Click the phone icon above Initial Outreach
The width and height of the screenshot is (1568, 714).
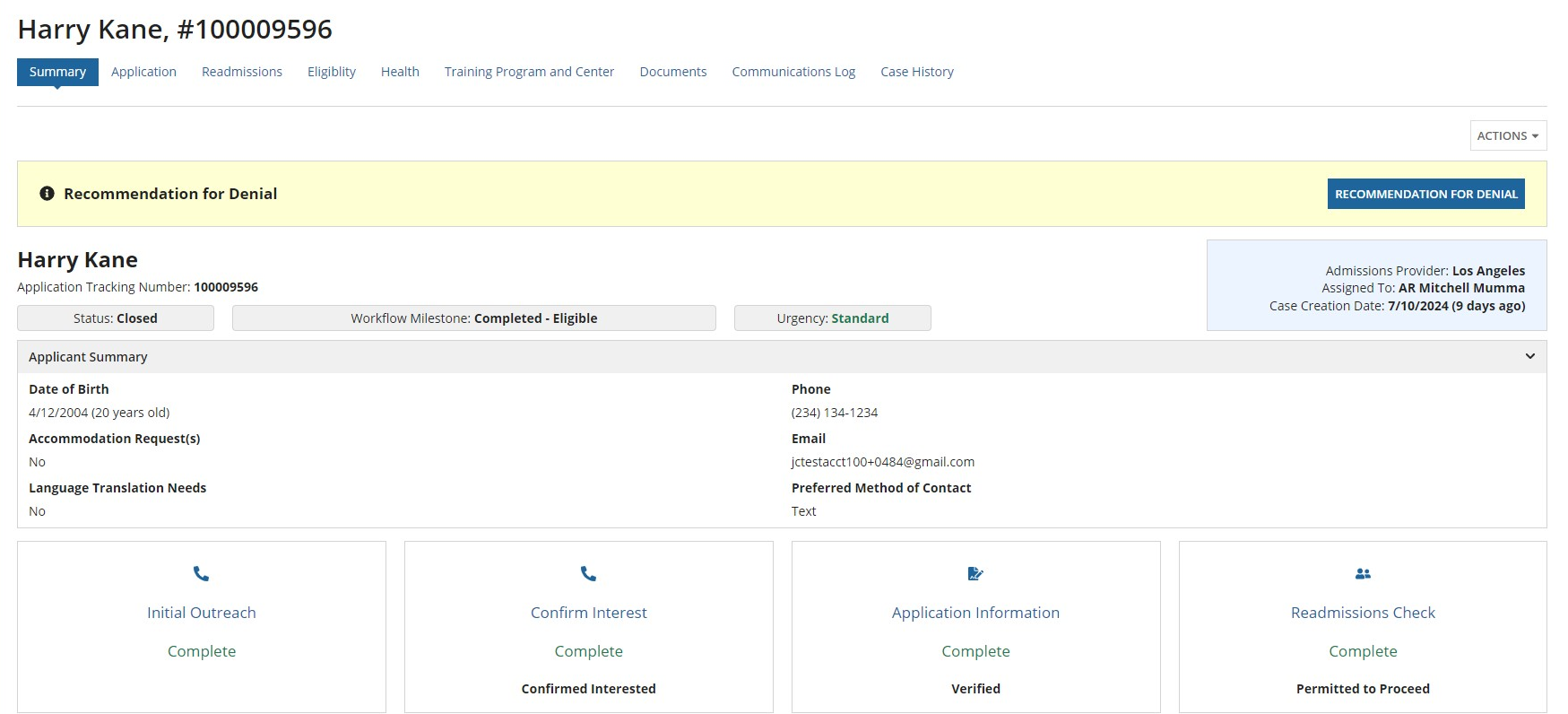point(201,573)
